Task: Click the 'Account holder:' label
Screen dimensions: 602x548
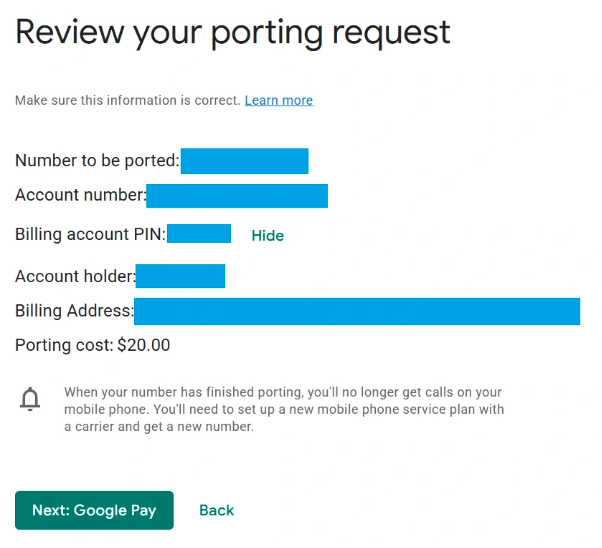Action: pyautogui.click(x=75, y=276)
